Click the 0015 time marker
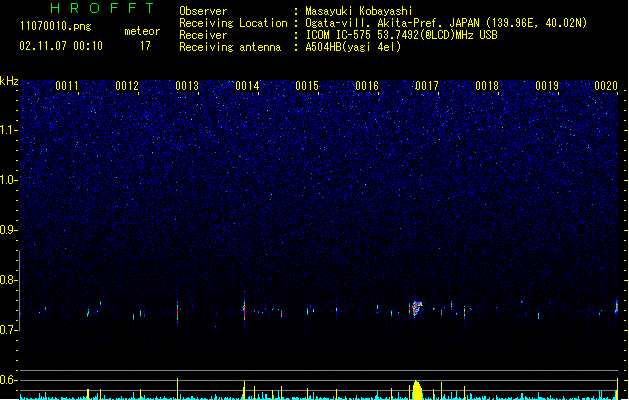 click(307, 86)
